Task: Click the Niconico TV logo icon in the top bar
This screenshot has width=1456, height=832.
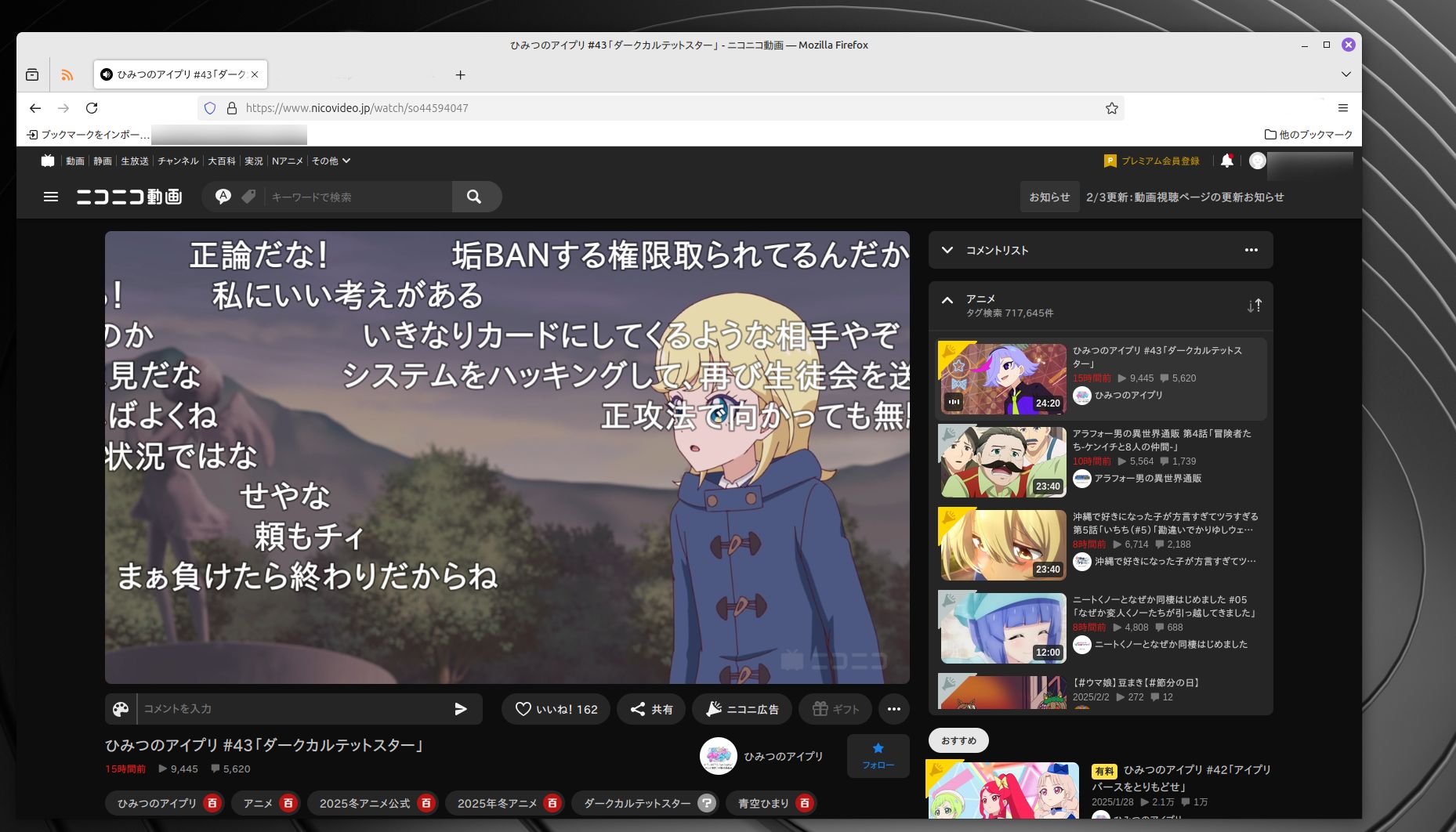Action: tap(48, 161)
